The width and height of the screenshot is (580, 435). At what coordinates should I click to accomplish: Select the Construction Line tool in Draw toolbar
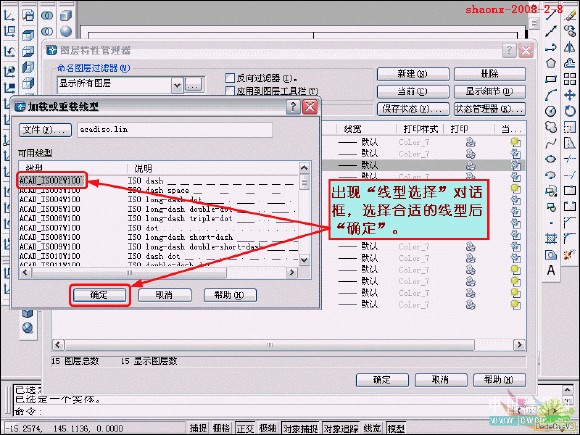point(551,30)
